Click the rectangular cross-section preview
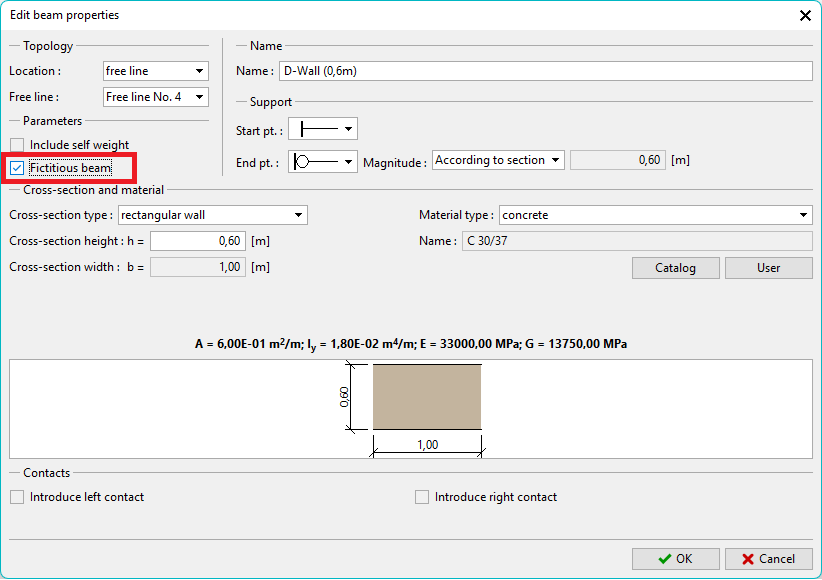 427,397
